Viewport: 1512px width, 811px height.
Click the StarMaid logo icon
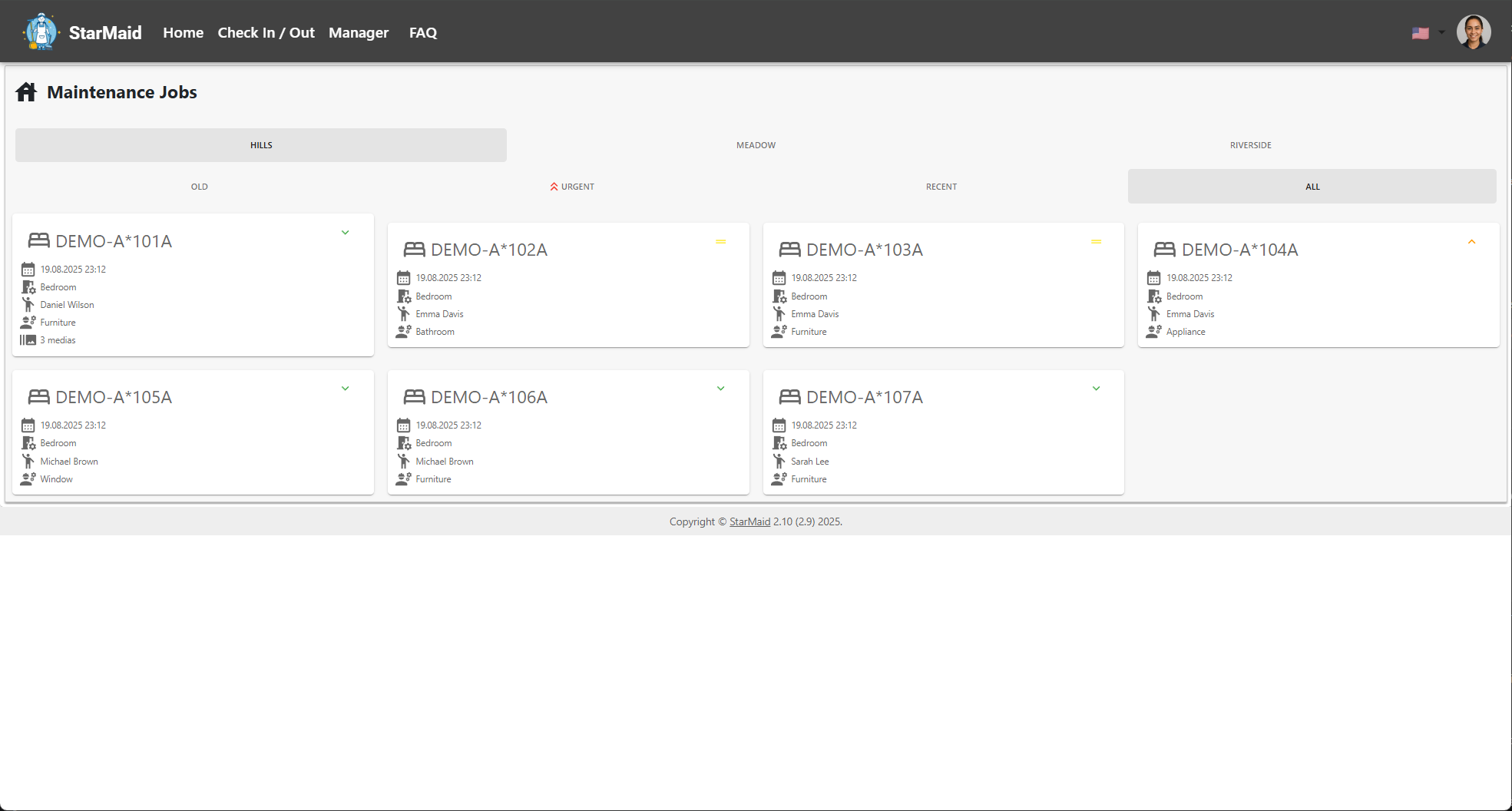click(41, 32)
